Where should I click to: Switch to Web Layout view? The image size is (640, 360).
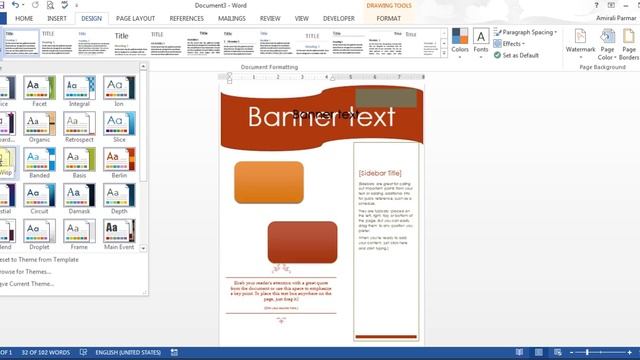tap(558, 352)
